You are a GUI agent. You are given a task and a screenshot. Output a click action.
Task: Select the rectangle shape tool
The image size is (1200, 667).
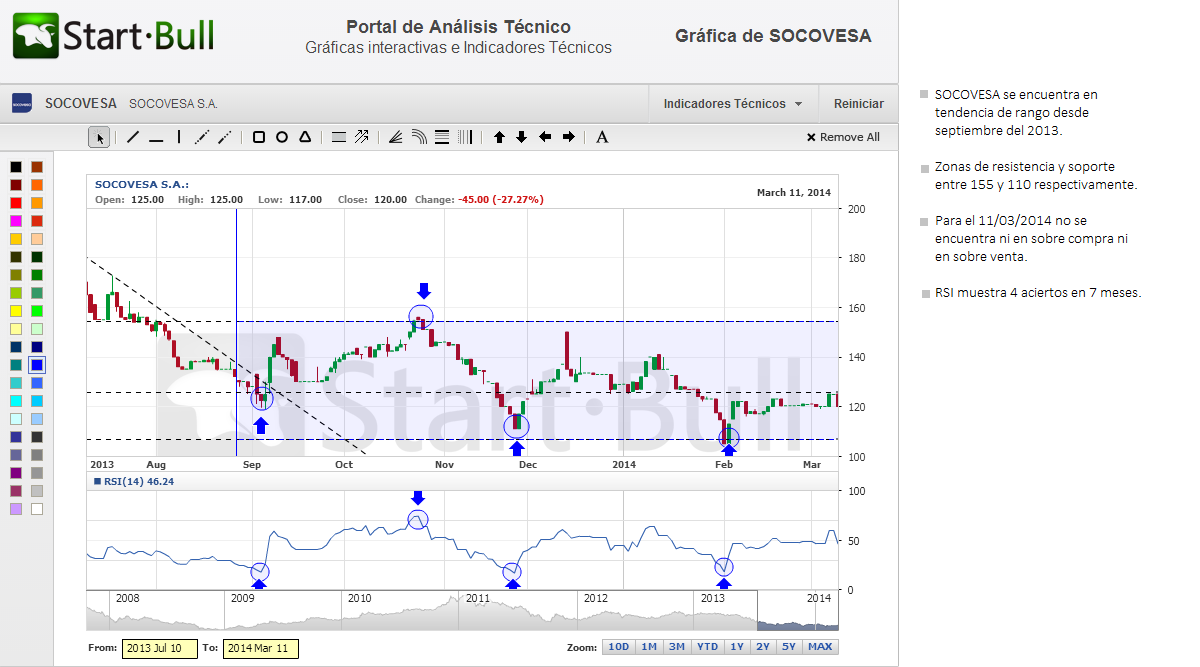coord(259,137)
